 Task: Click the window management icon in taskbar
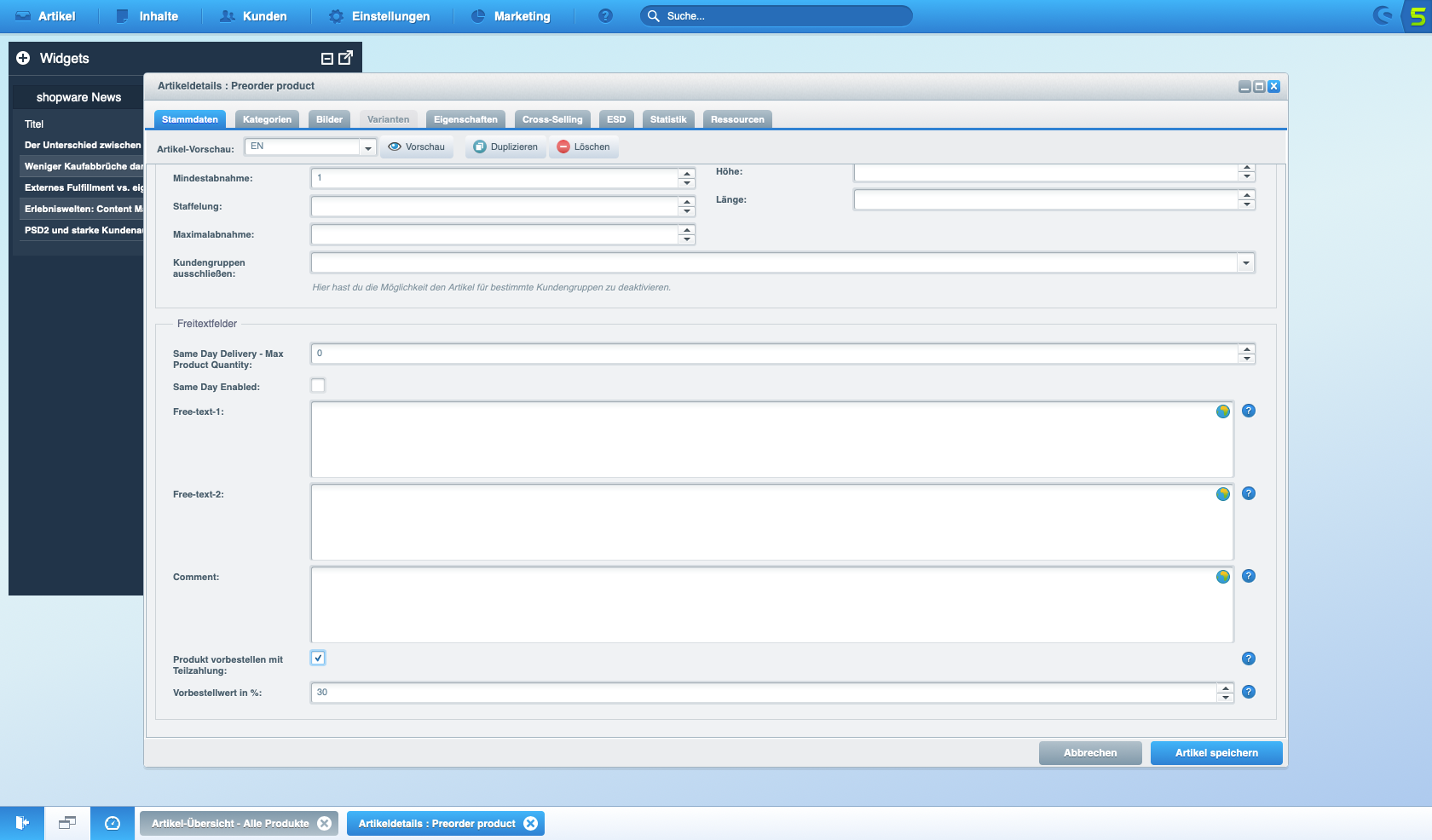click(67, 823)
